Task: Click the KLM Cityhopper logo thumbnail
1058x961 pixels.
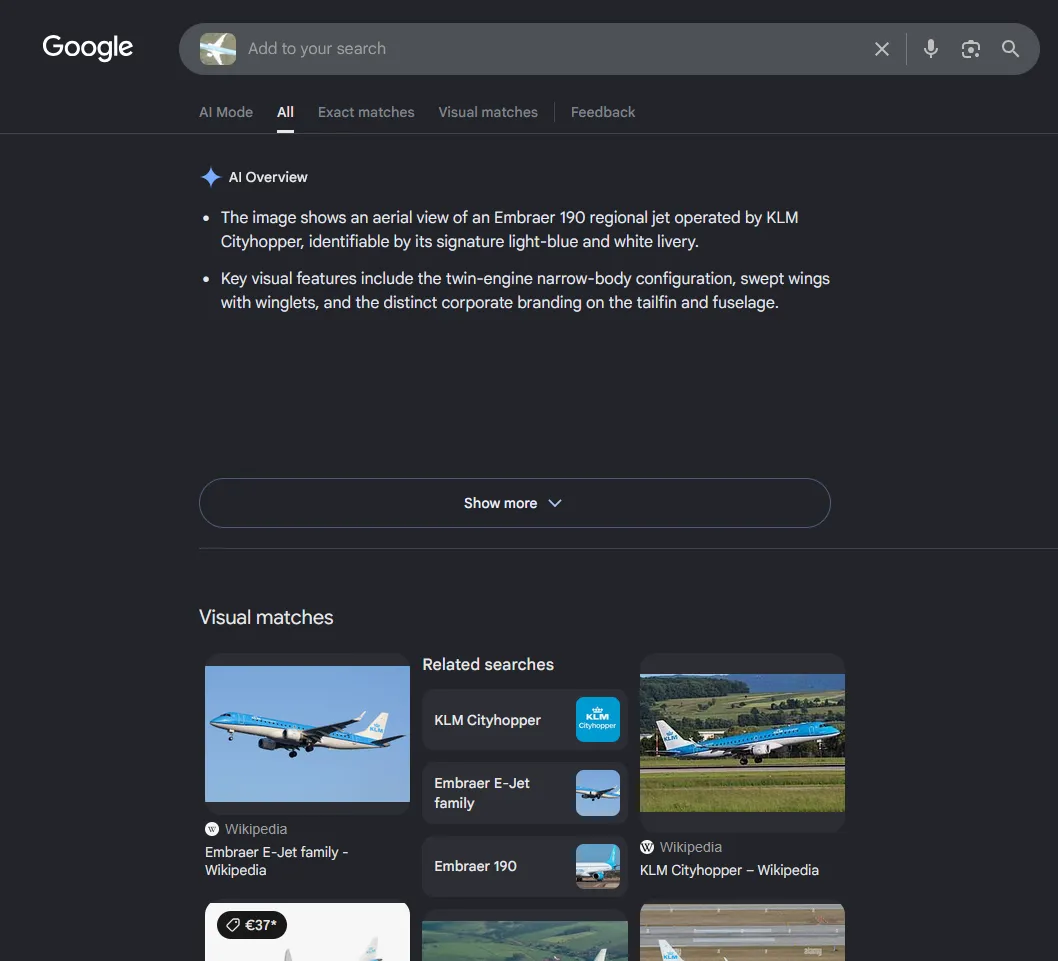Action: 598,719
